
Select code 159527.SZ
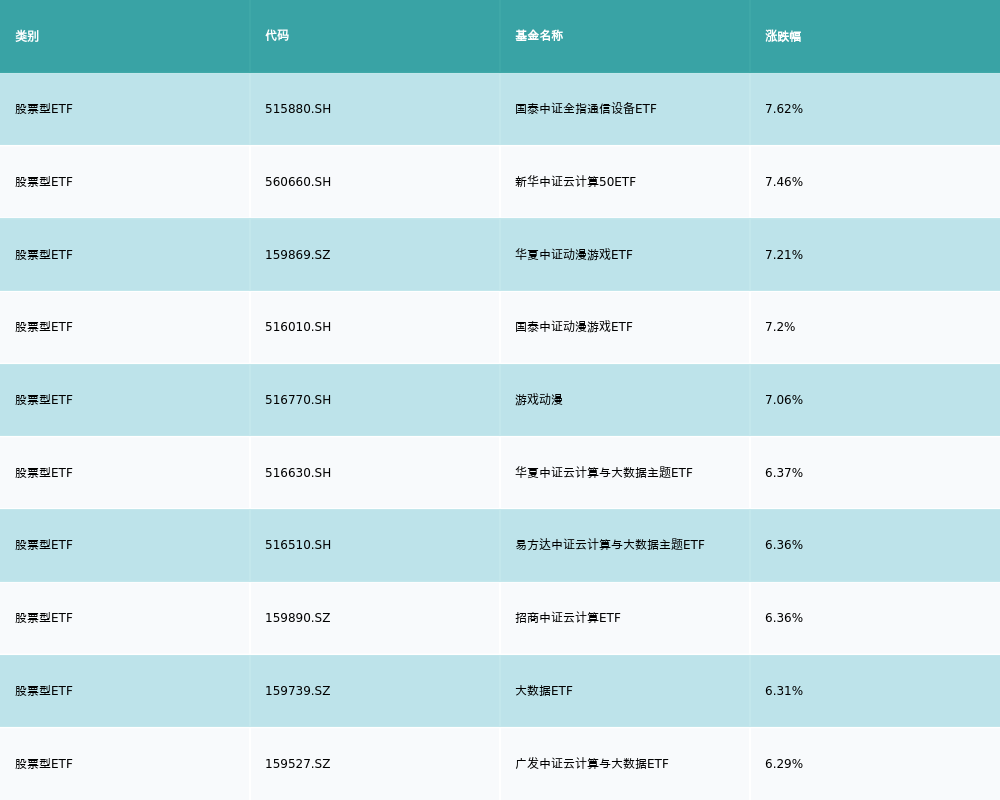pos(298,764)
